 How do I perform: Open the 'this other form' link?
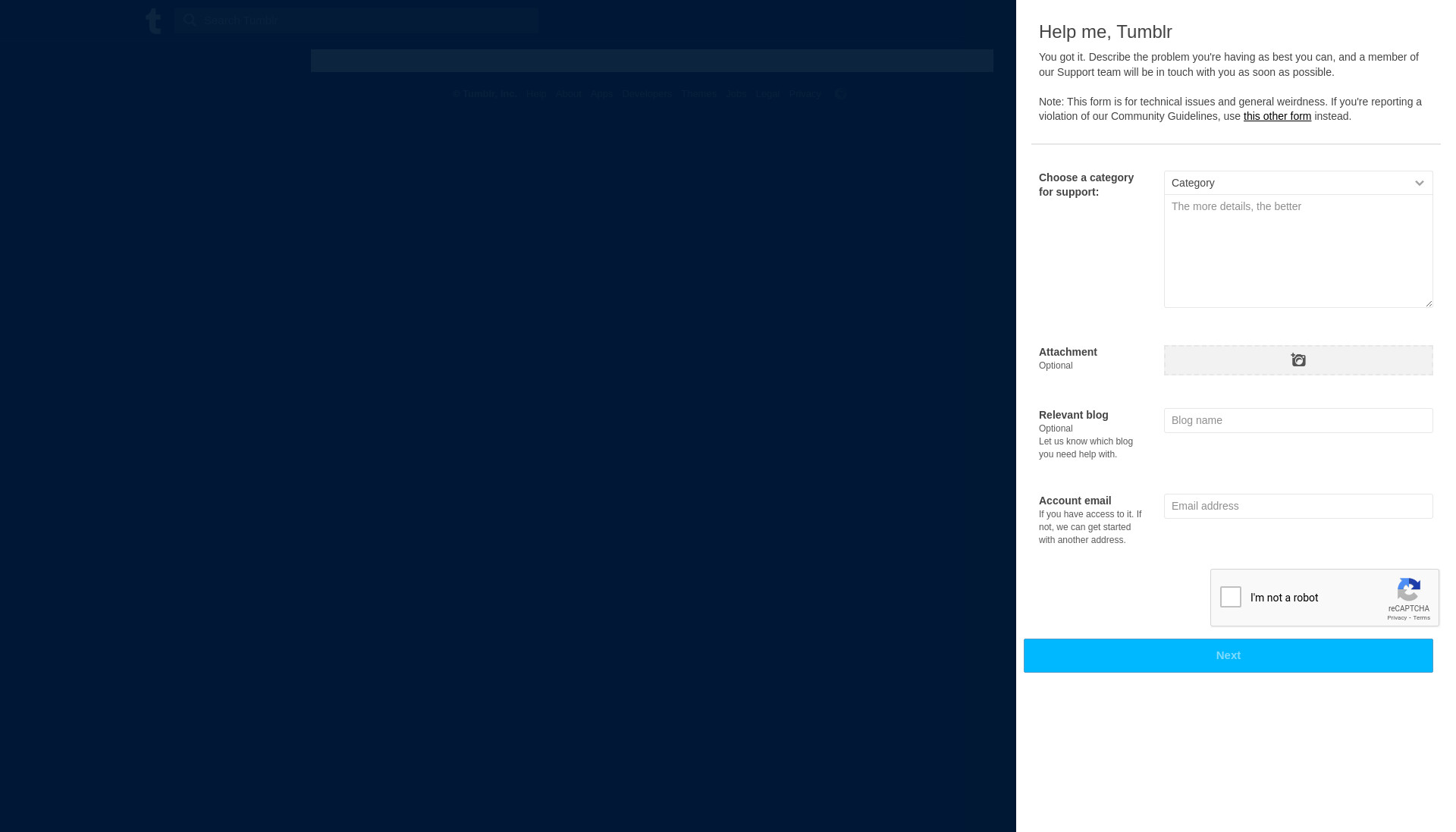tap(1277, 116)
